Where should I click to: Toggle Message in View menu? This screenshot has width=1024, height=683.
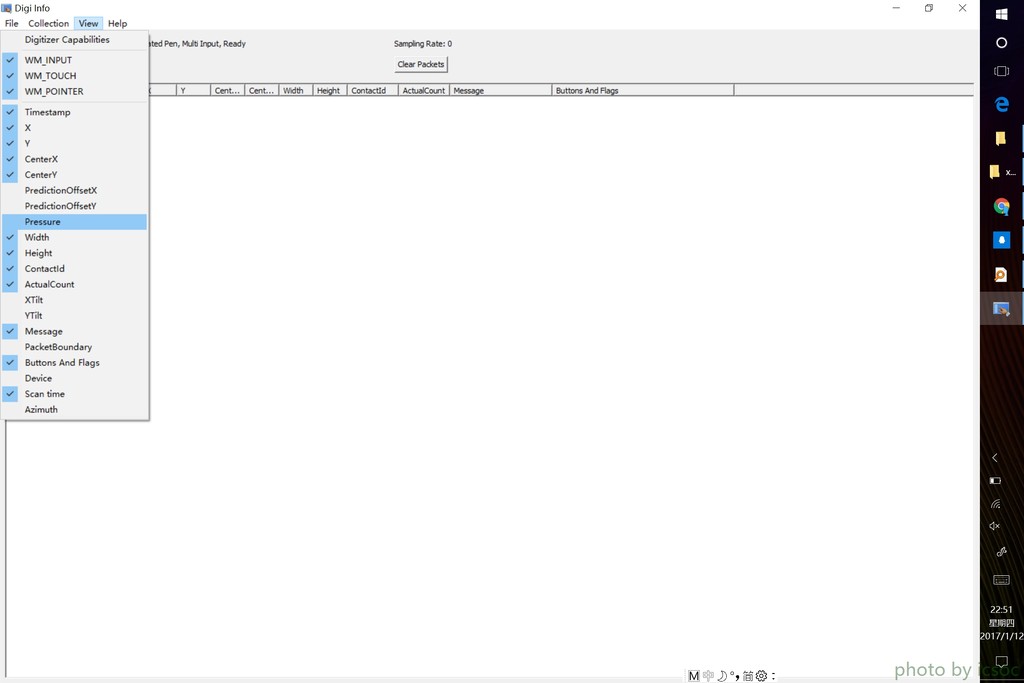[74, 332]
